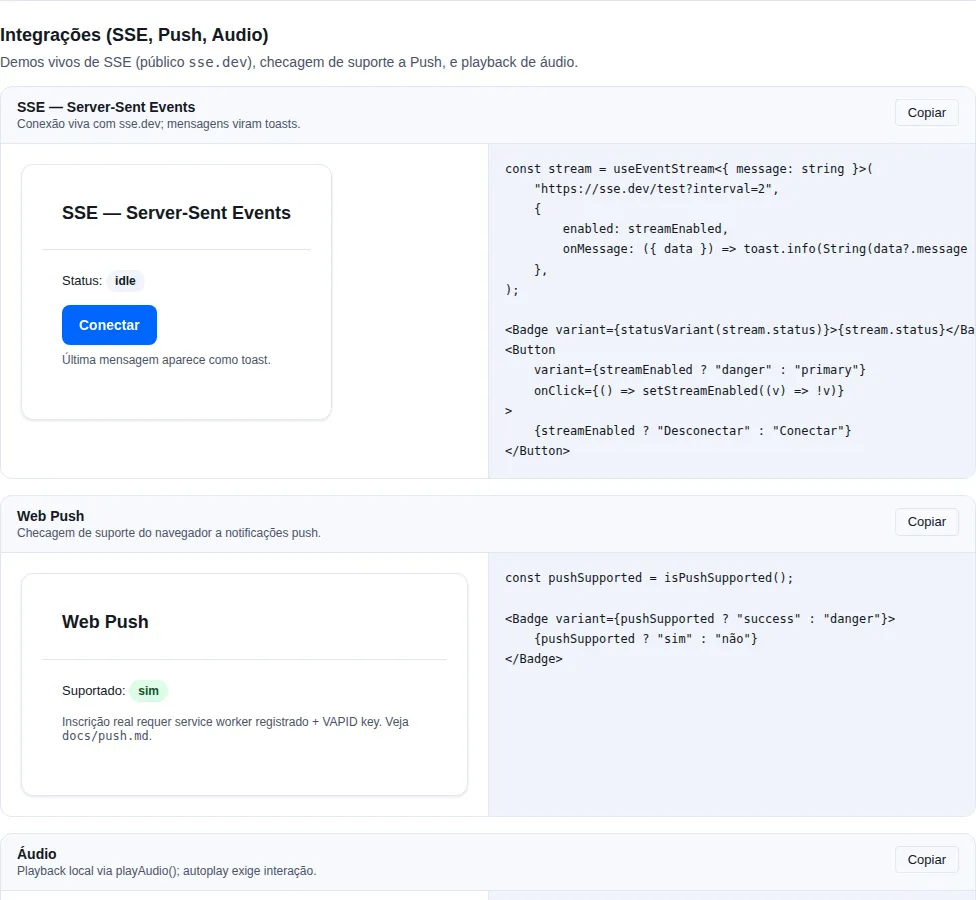Click the sse.dev URL string in the code
This screenshot has width=976, height=900.
pyautogui.click(x=656, y=189)
